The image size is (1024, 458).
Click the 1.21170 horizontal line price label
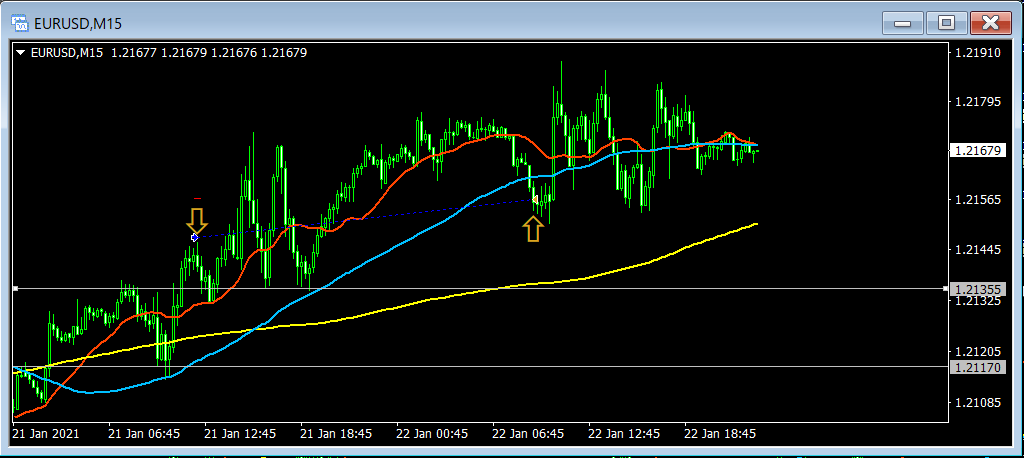pos(978,367)
